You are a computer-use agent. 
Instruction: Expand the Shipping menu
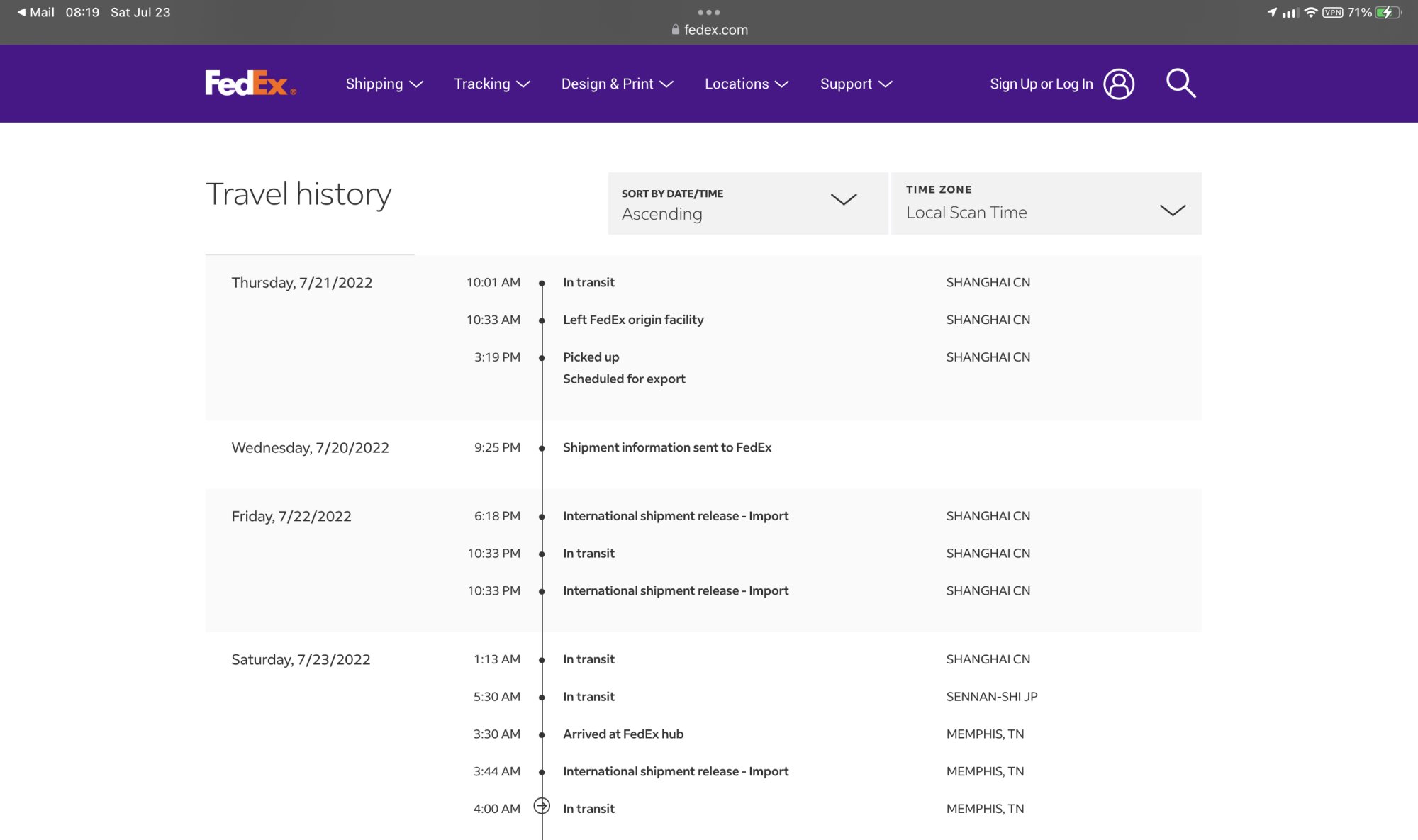pyautogui.click(x=384, y=84)
